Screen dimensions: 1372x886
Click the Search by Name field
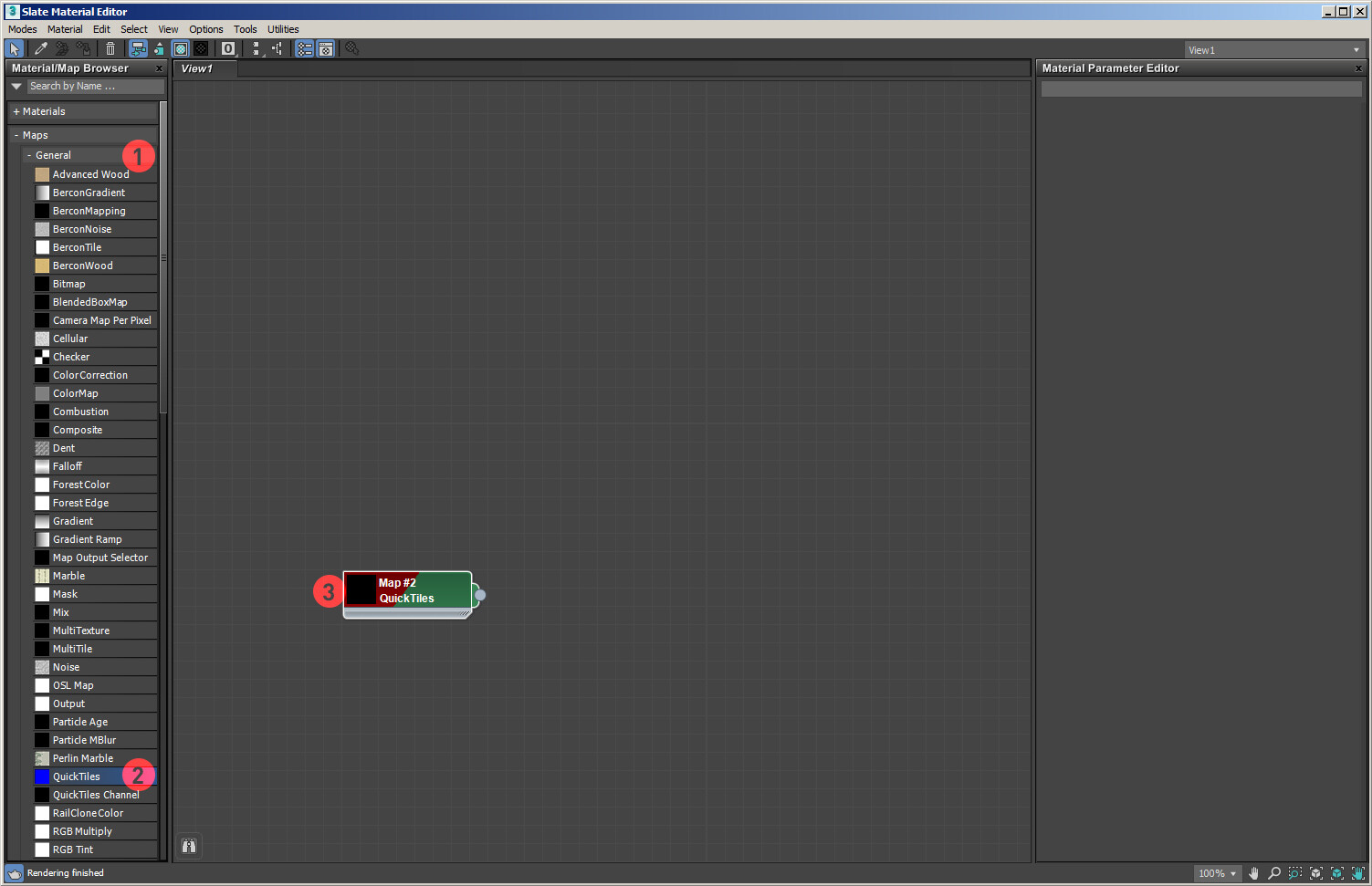click(95, 86)
